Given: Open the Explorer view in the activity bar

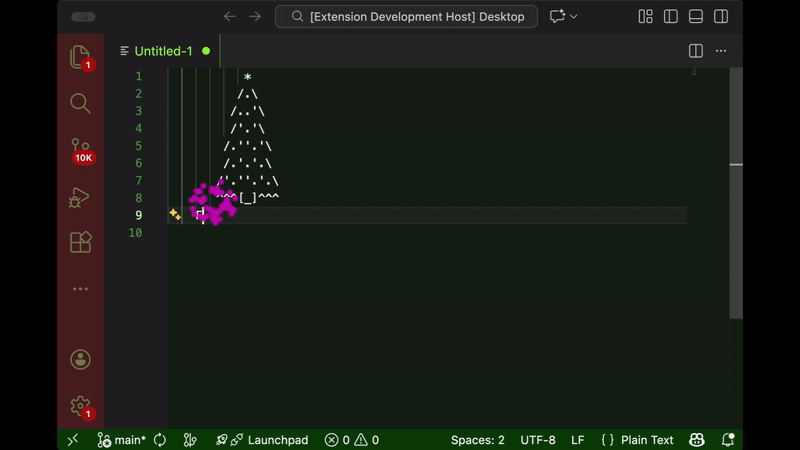Looking at the screenshot, I should pyautogui.click(x=80, y=57).
